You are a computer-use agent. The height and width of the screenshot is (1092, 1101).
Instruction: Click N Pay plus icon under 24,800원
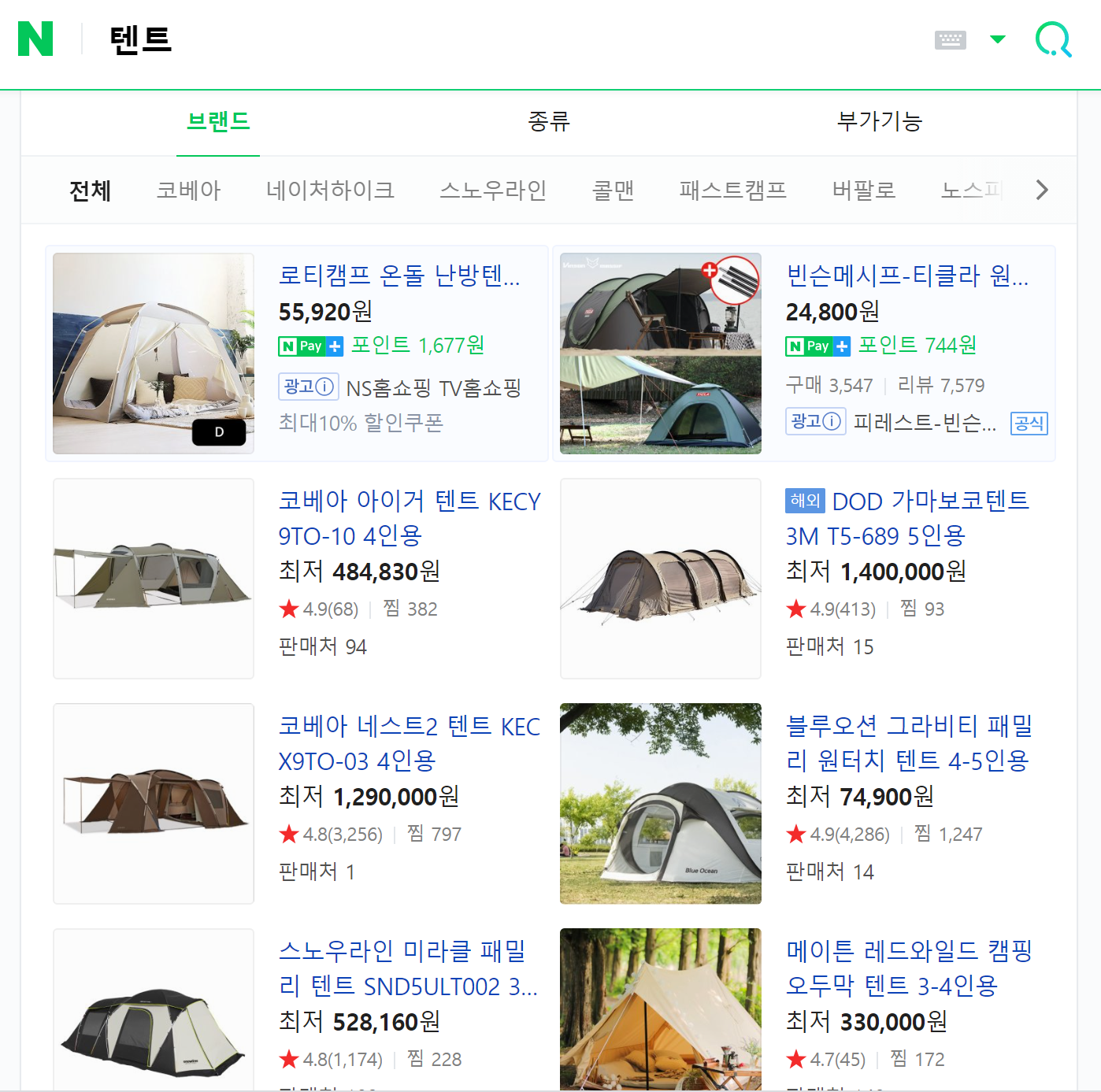818,346
